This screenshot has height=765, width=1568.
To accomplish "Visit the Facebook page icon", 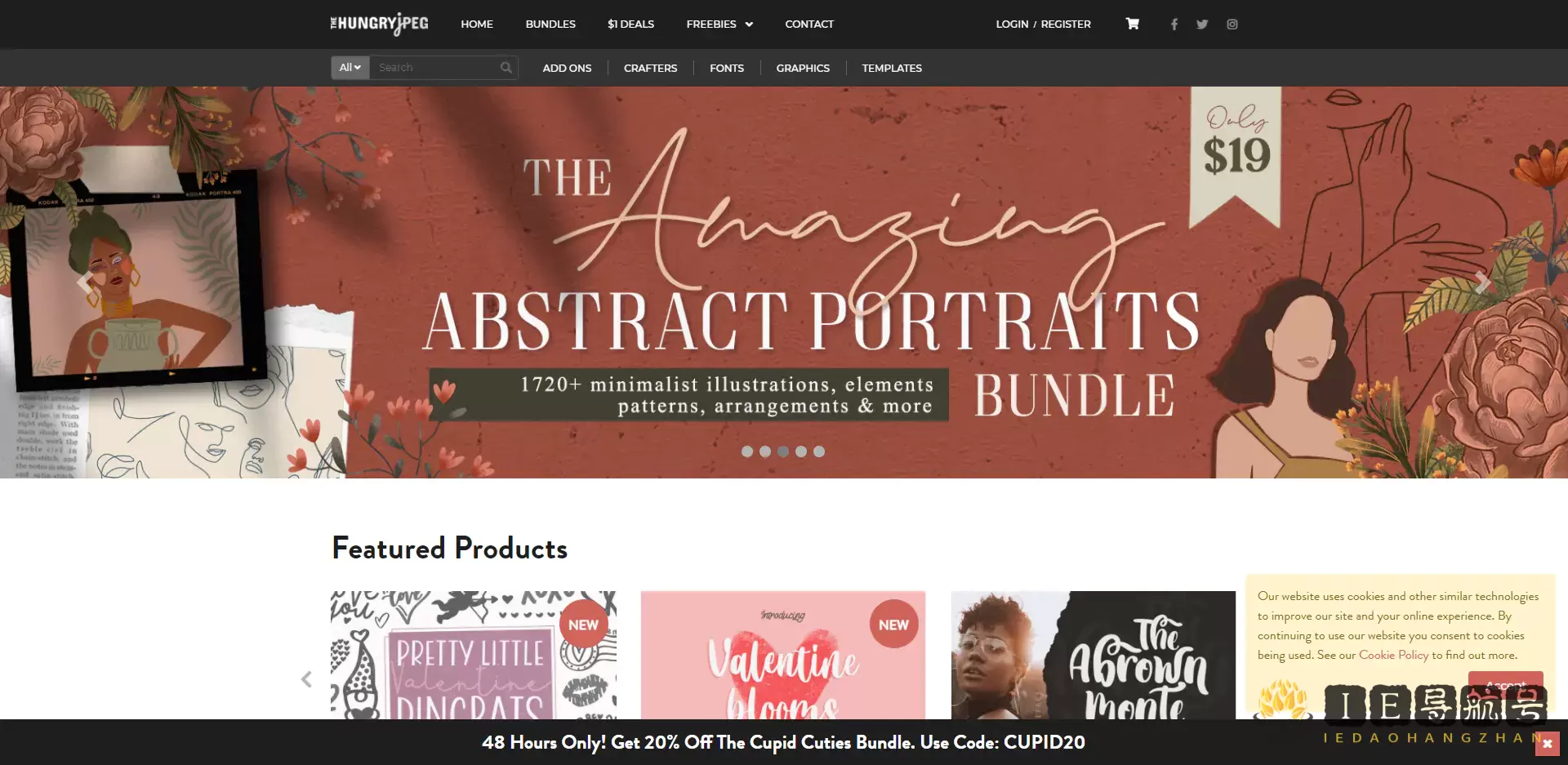I will (1174, 24).
